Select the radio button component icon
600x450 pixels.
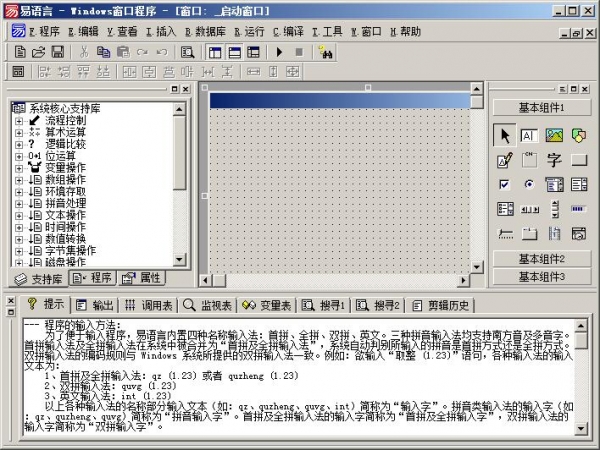pyautogui.click(x=529, y=185)
